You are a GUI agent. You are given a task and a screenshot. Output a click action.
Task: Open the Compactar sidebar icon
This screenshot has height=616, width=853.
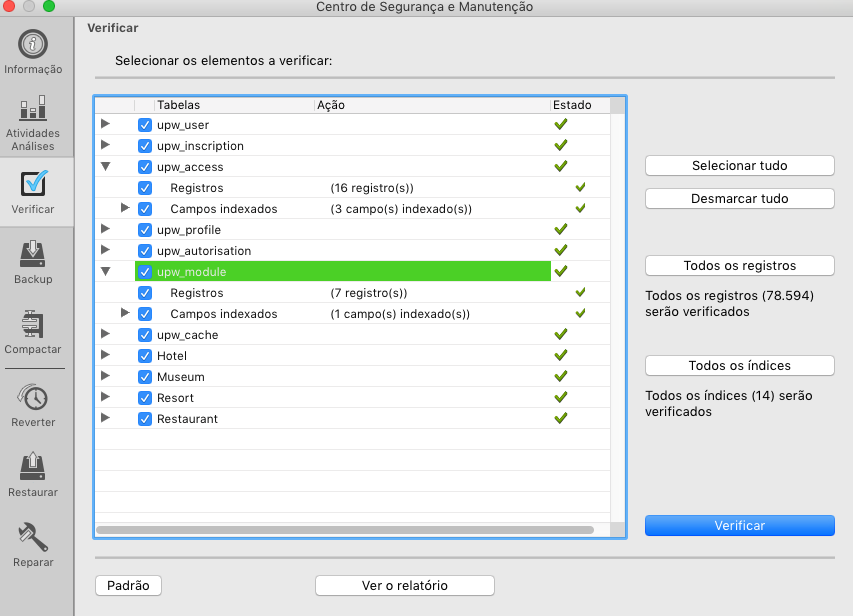pos(33,325)
